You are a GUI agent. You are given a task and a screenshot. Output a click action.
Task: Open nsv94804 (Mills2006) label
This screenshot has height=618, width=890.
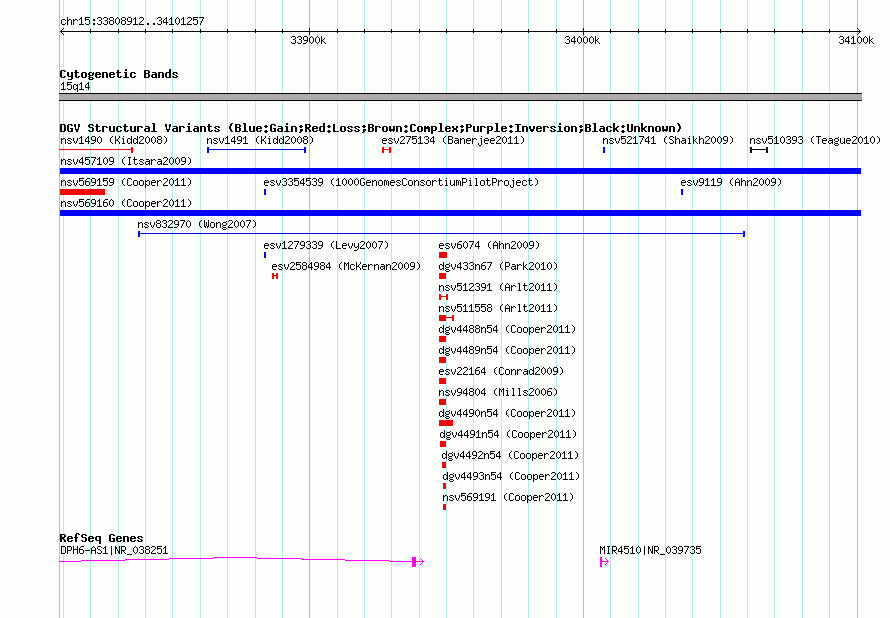498,392
